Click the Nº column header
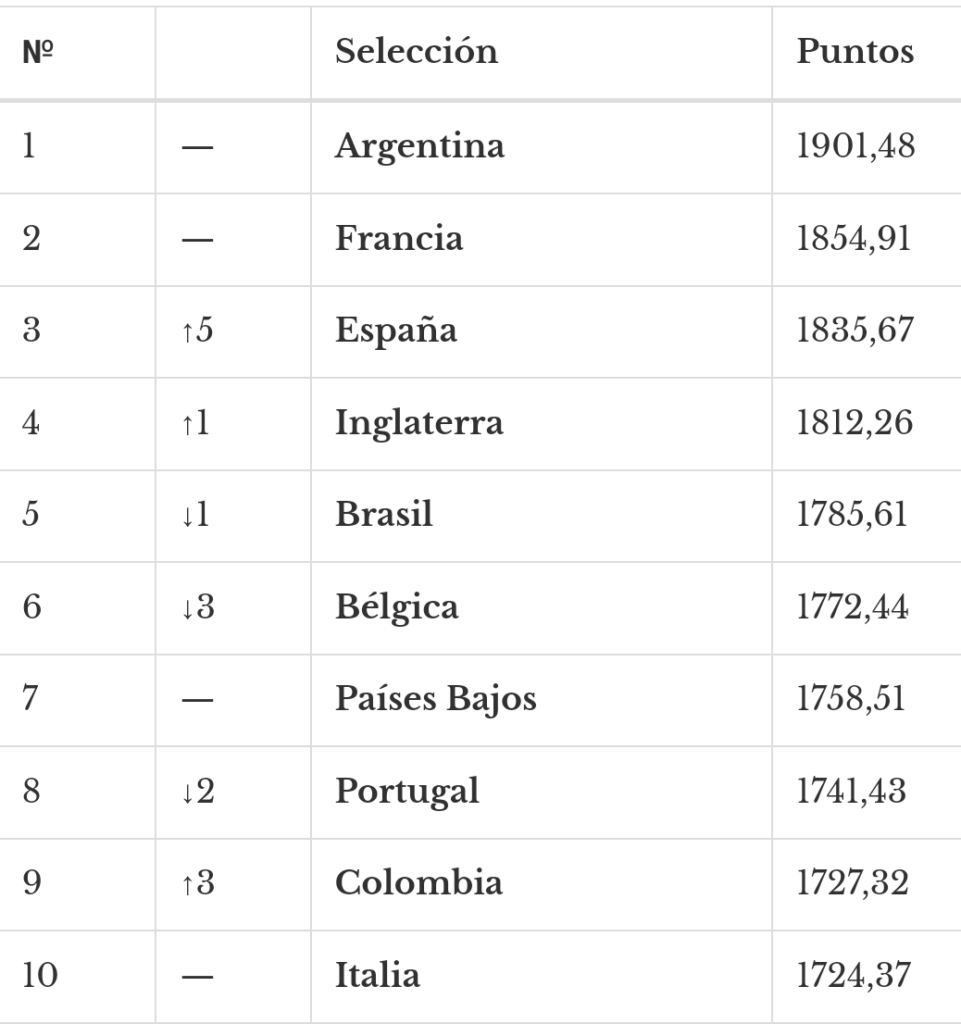The image size is (961, 1024). point(38,52)
